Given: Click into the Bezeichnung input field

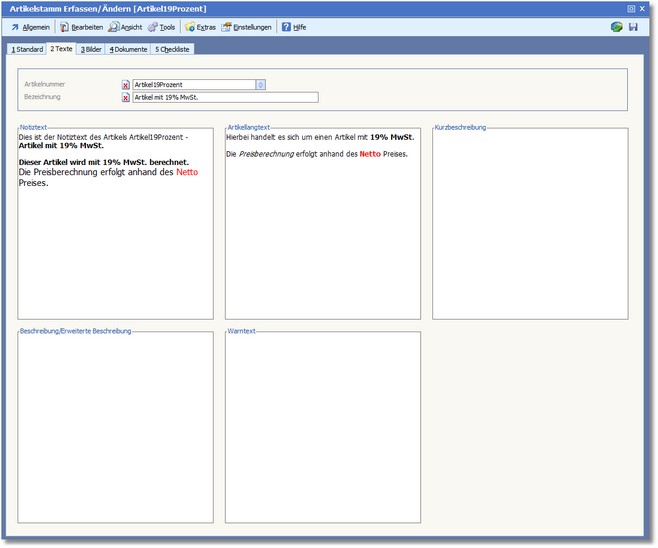Looking at the screenshot, I should coord(225,98).
